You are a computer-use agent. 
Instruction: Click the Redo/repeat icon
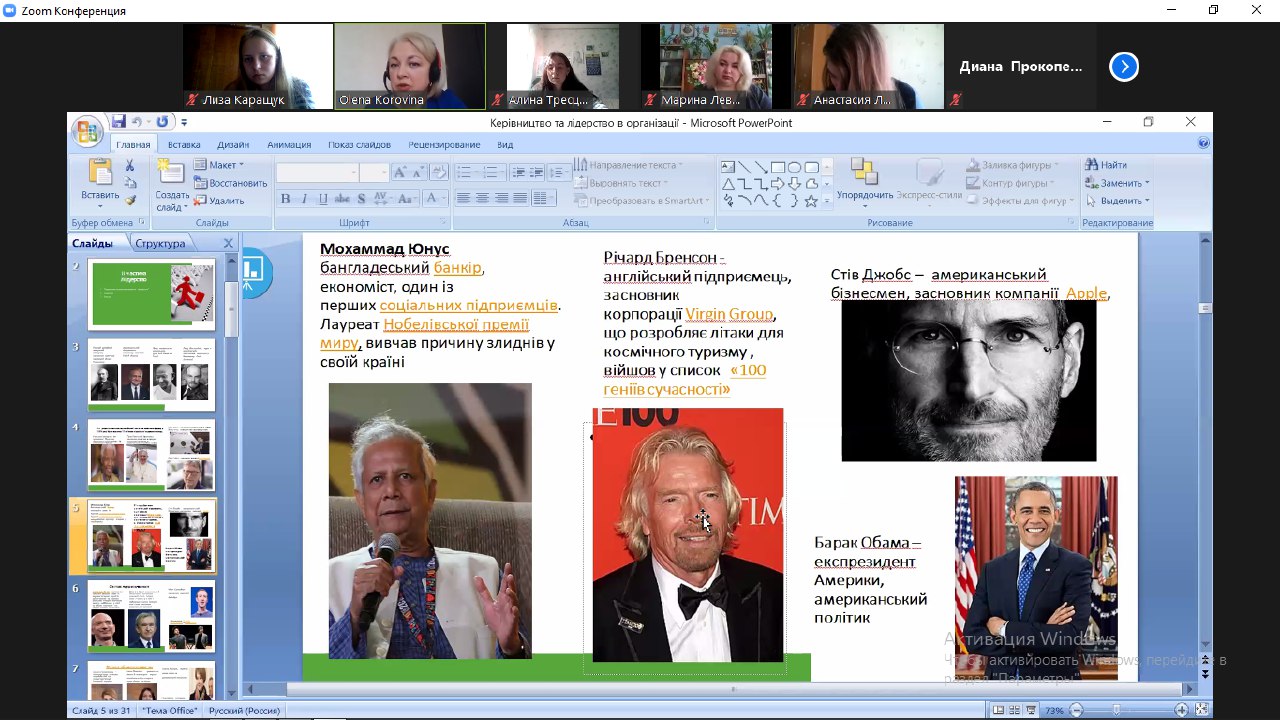(x=161, y=122)
